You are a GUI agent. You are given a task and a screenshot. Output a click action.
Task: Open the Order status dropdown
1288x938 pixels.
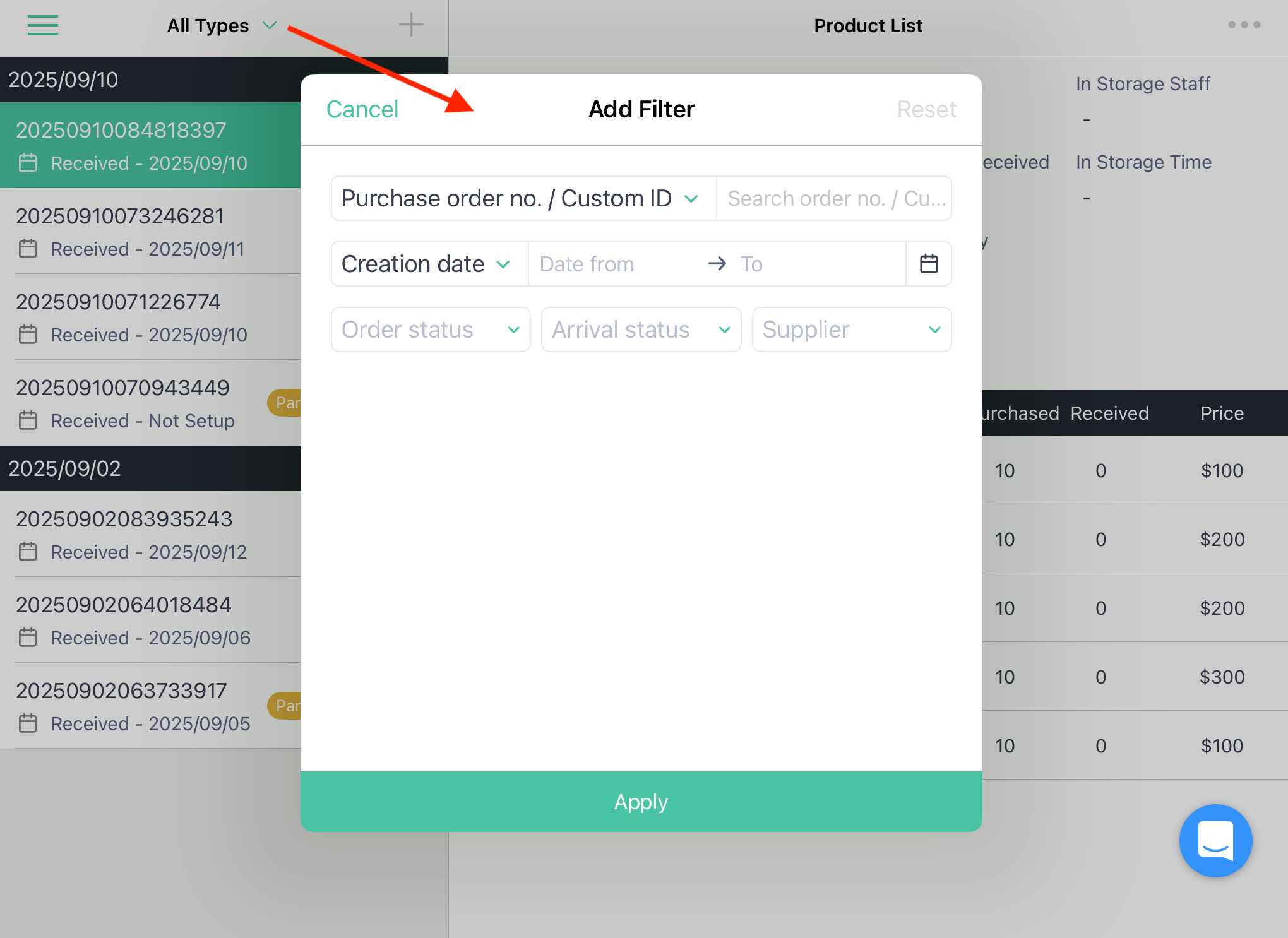[x=431, y=329]
